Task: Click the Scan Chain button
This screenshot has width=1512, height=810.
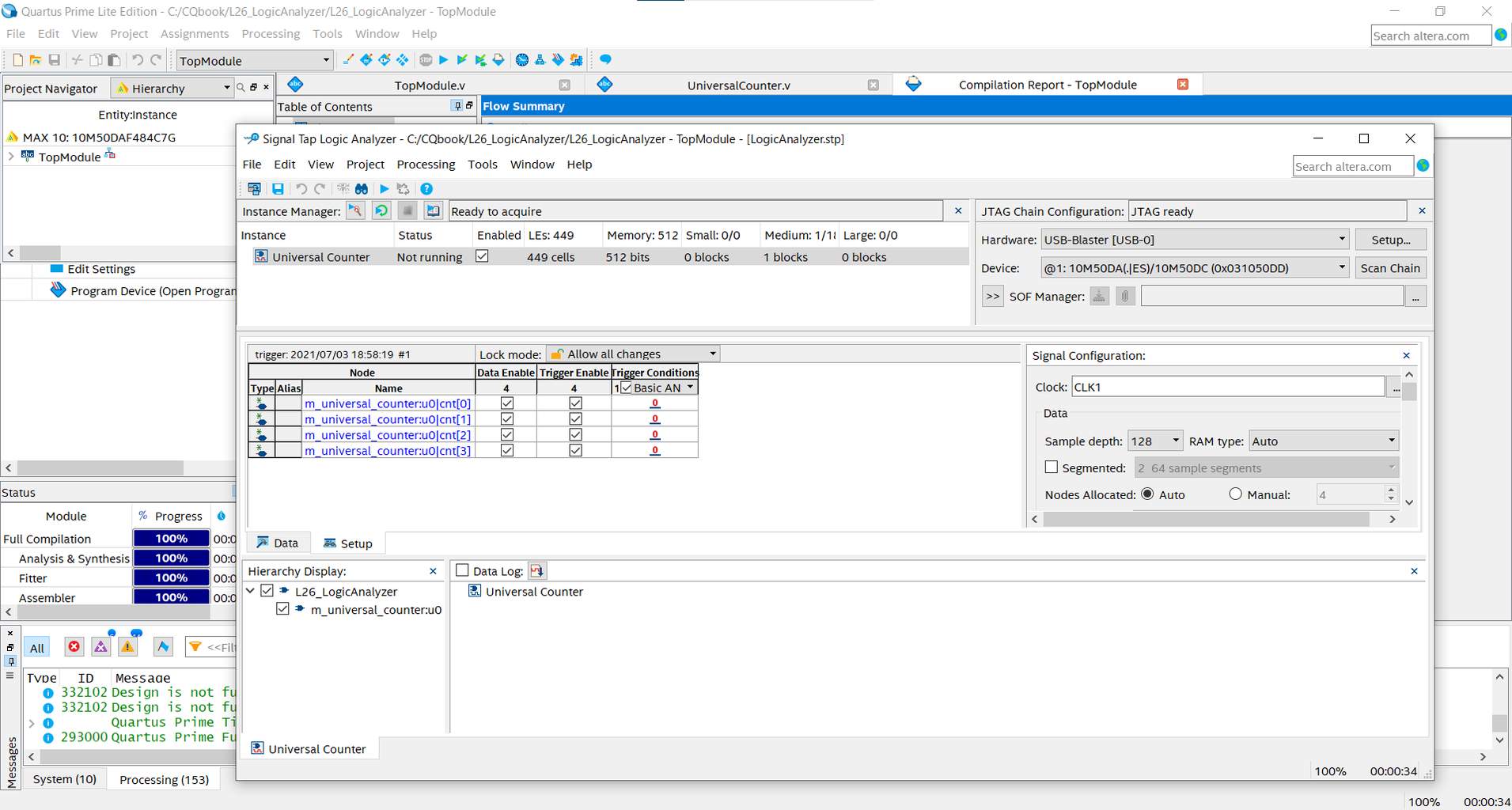Action: pos(1389,268)
